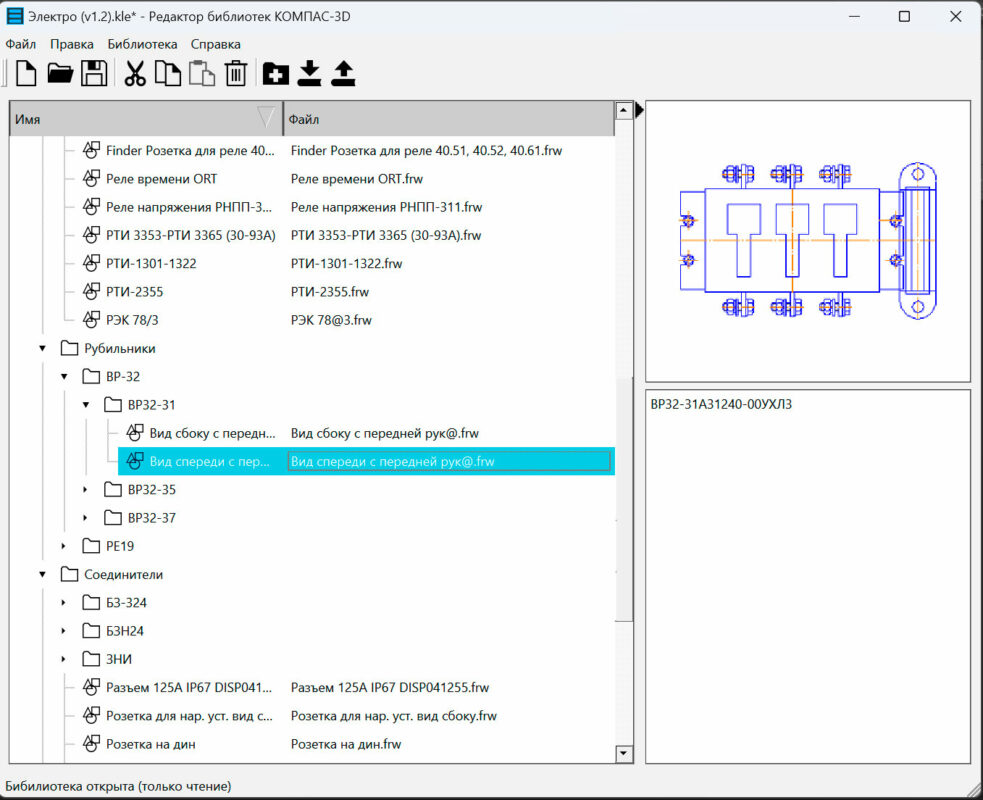This screenshot has width=983, height=800.
Task: Click file name Вид сбоку с передней рук@.frw
Action: tap(385, 433)
